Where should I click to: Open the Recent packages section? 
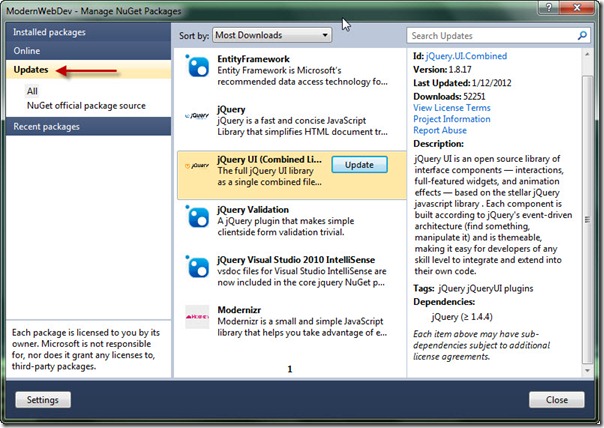pyautogui.click(x=47, y=127)
